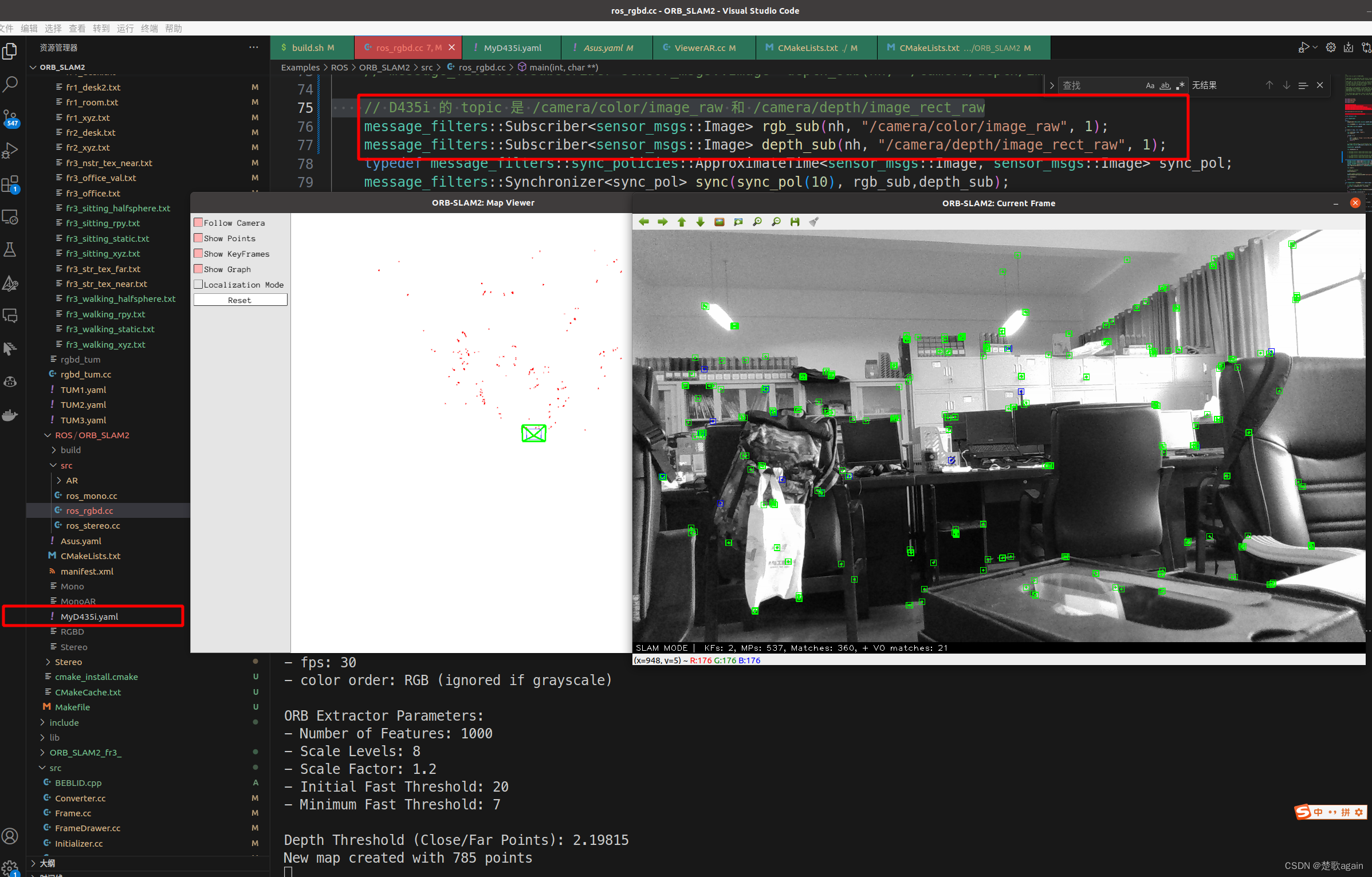Open the terminal menu in the menu bar
Viewport: 1372px width, 877px height.
(x=150, y=27)
